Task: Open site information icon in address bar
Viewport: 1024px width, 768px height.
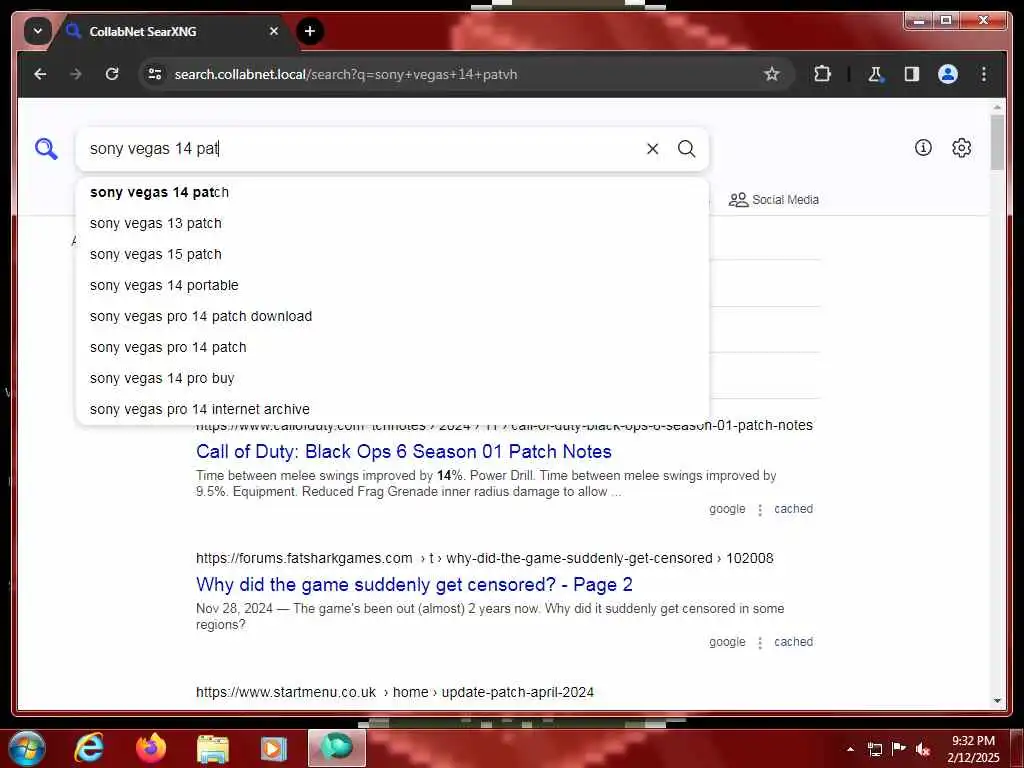Action: click(155, 74)
